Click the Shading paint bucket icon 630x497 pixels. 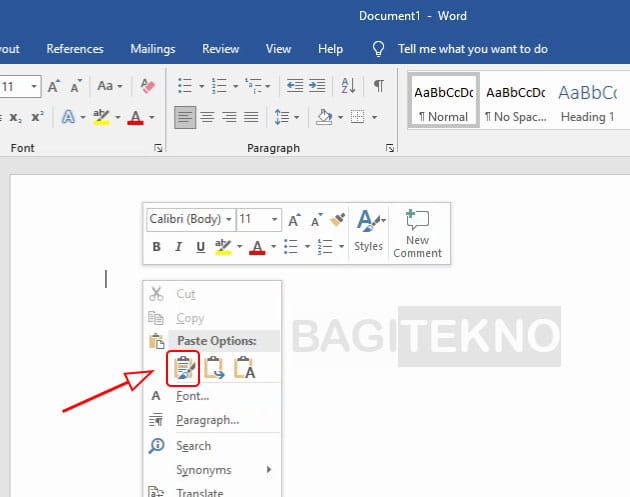pos(324,117)
